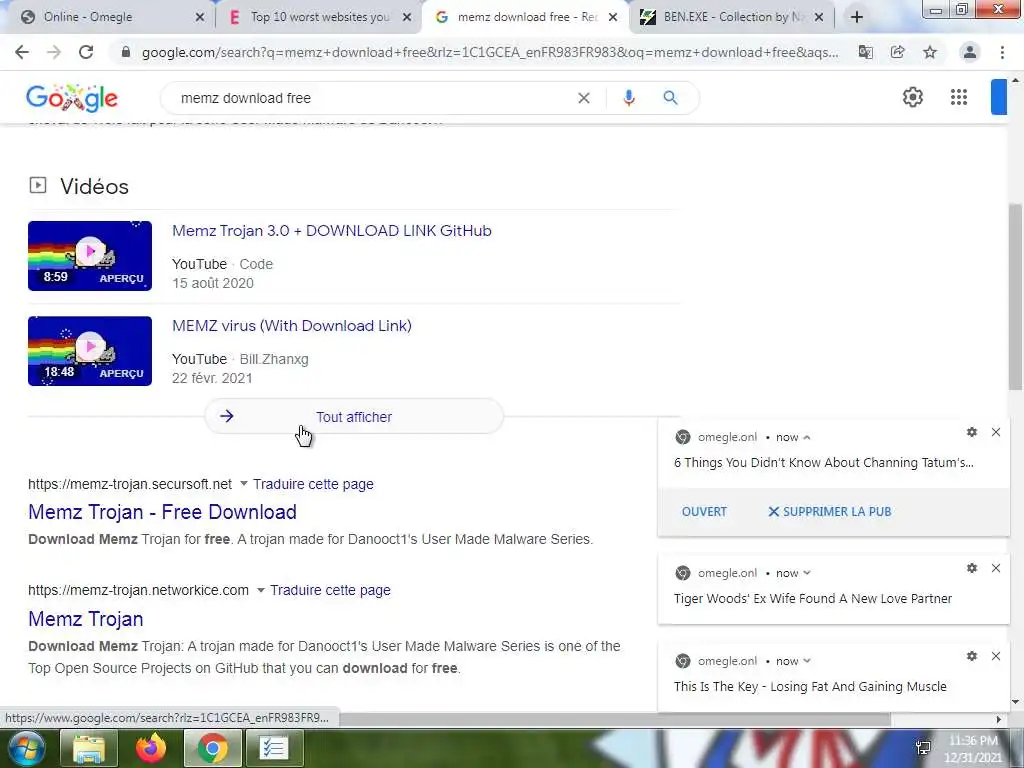Open settings gear on Channing Tatum notification

pos(972,432)
